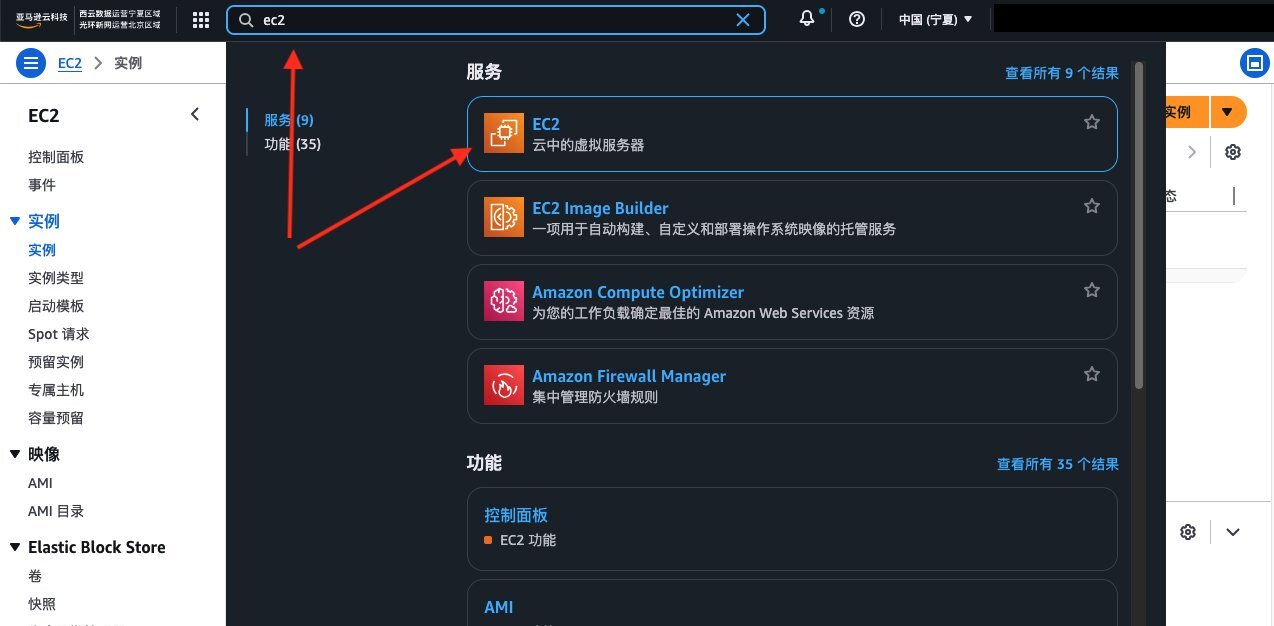Select Spot 请求 in the sidebar

point(59,334)
